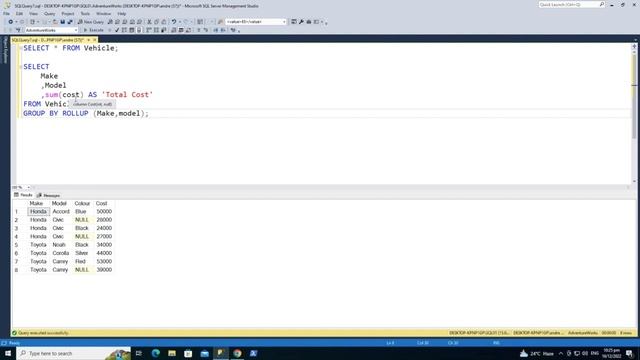
Task: Open the Edit menu
Action: (x=19, y=13)
